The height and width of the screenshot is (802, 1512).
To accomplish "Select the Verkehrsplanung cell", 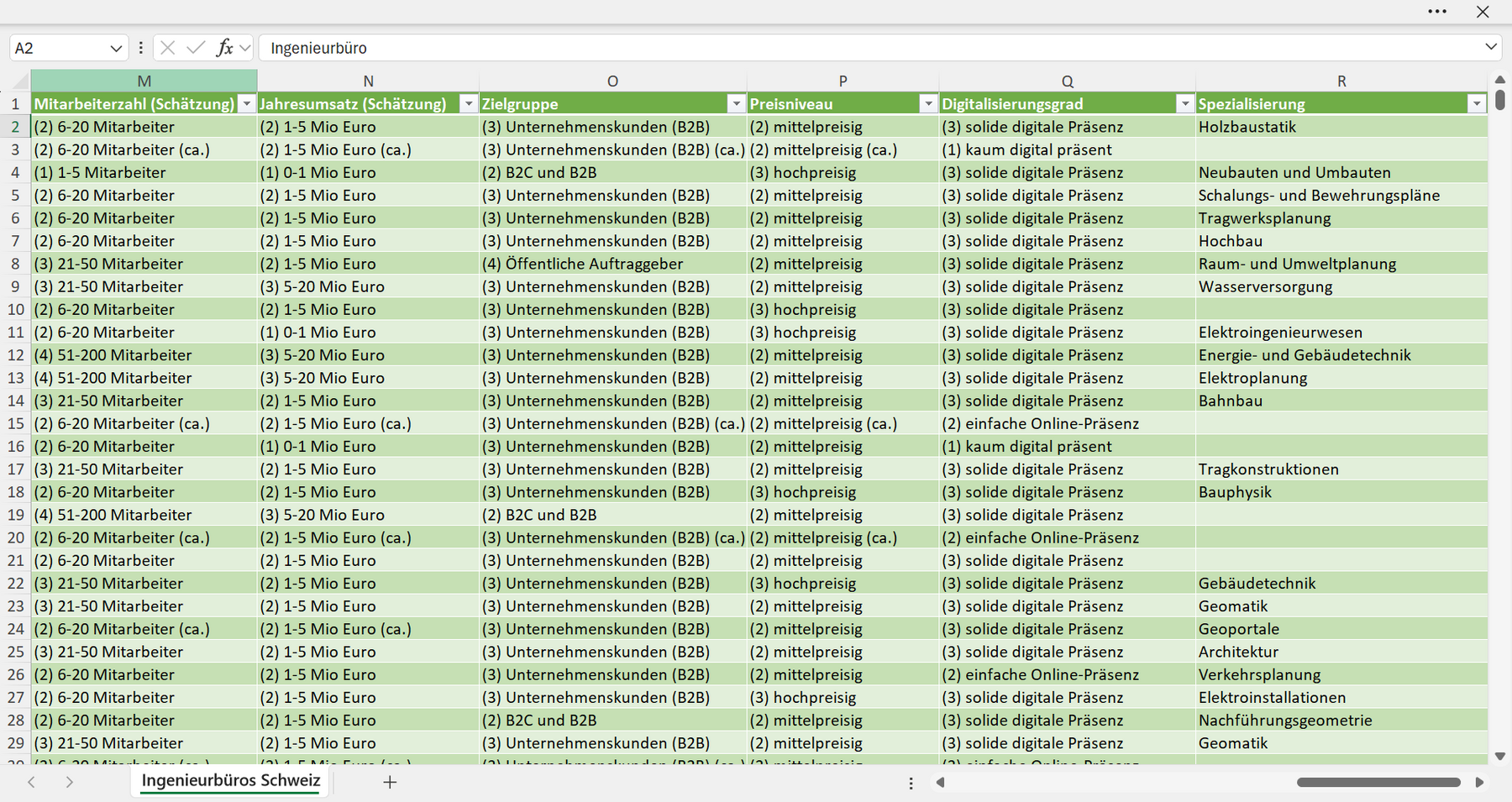I will pyautogui.click(x=1341, y=674).
